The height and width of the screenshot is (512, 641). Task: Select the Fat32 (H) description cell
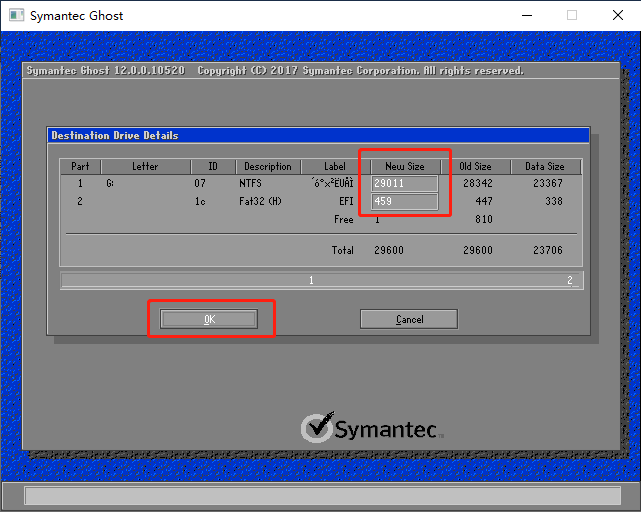[x=260, y=201]
